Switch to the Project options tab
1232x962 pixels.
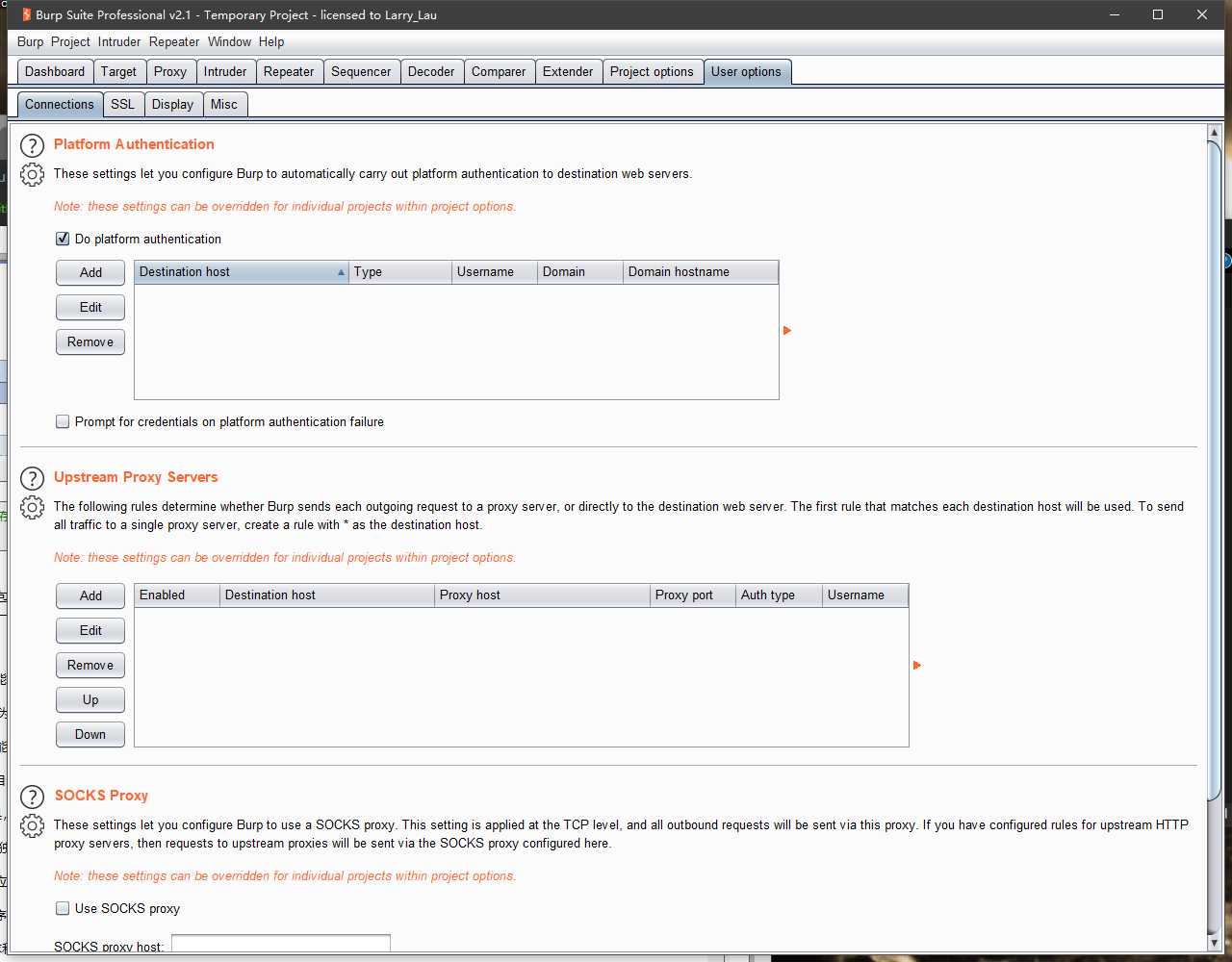coord(652,72)
